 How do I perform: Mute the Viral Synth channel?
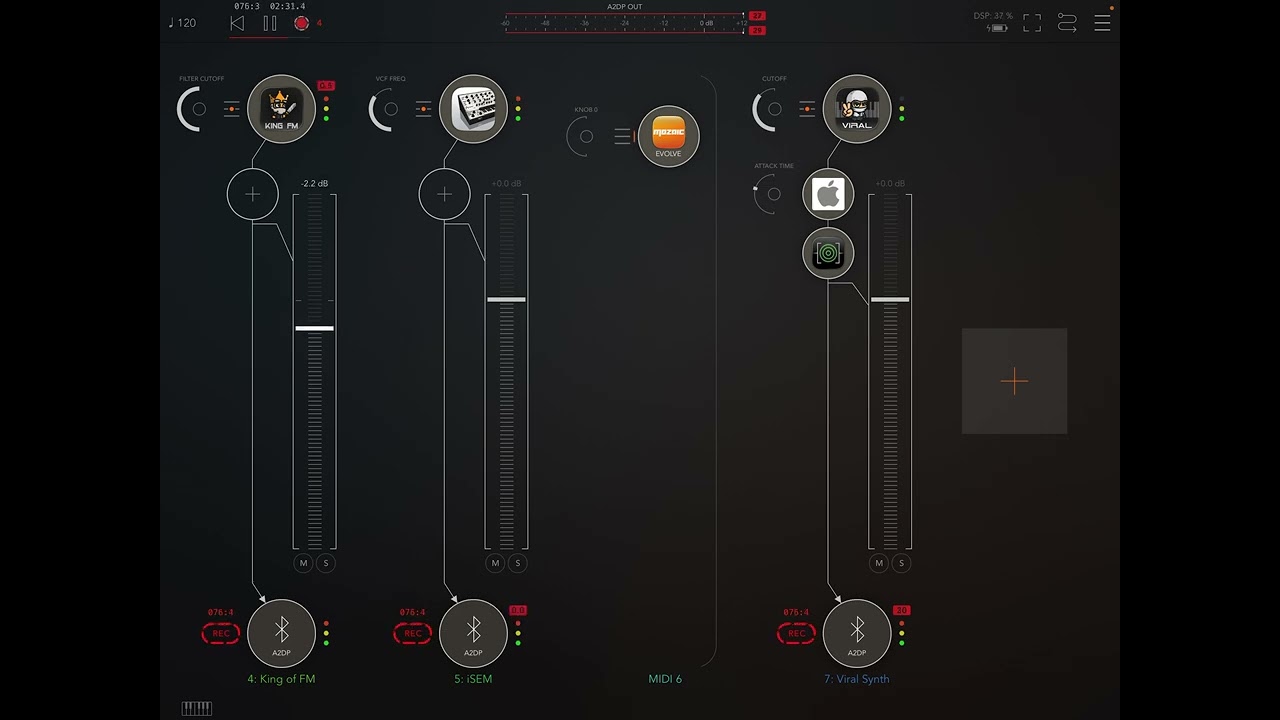(880, 563)
